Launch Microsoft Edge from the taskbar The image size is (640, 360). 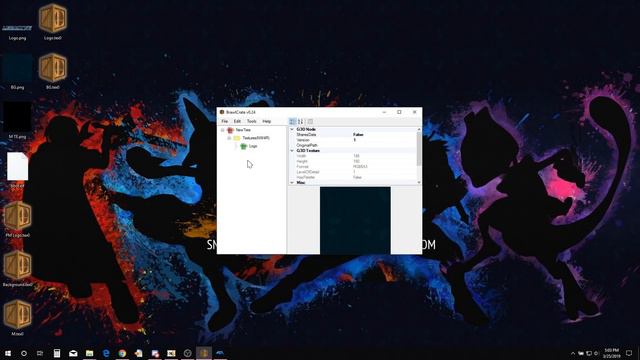pyautogui.click(x=106, y=353)
